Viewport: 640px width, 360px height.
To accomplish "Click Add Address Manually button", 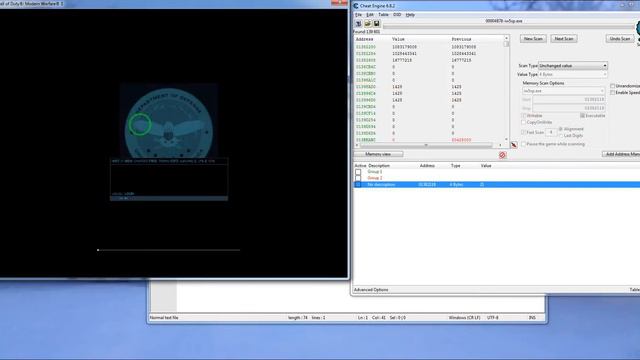I will (621, 154).
